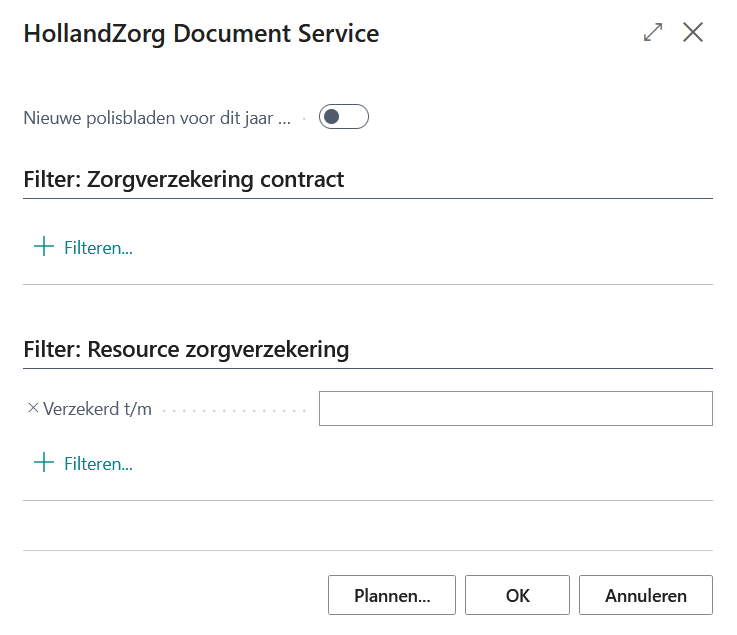Collapse the Filter: Resource zorgverzekering section
The height and width of the screenshot is (635, 737).
tap(186, 350)
